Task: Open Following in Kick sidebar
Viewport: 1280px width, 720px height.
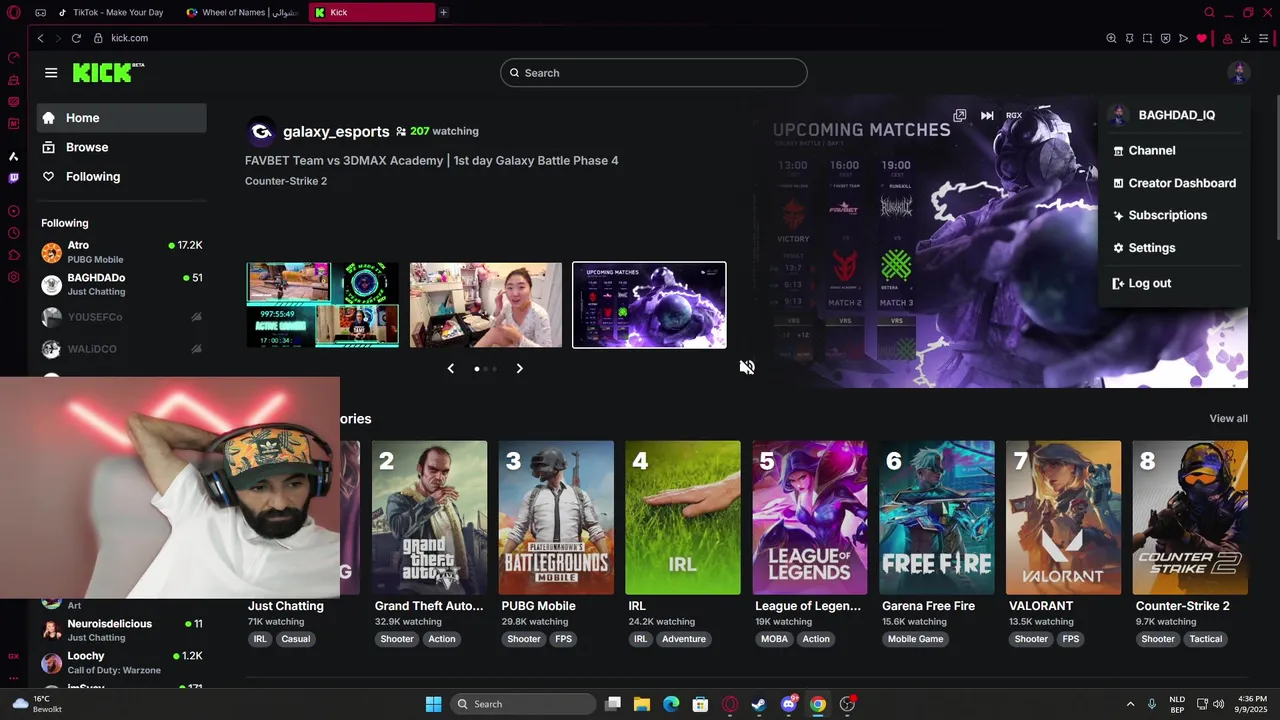Action: pyautogui.click(x=122, y=176)
